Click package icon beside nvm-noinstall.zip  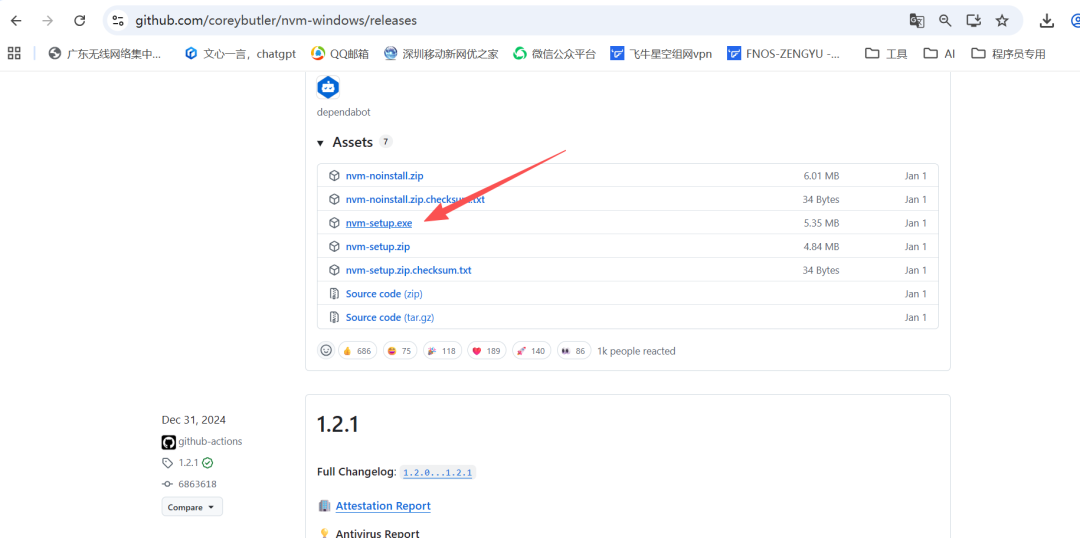pyautogui.click(x=334, y=176)
